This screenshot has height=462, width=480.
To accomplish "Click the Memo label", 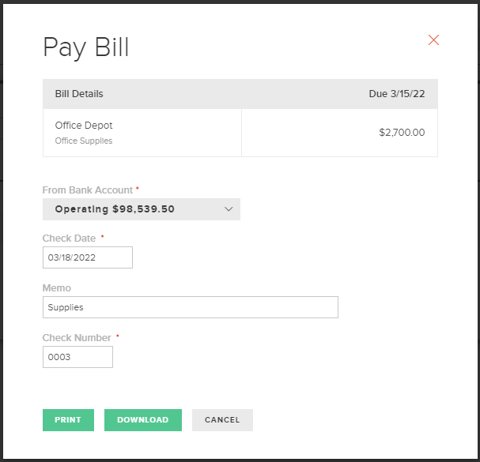I will coord(57,288).
